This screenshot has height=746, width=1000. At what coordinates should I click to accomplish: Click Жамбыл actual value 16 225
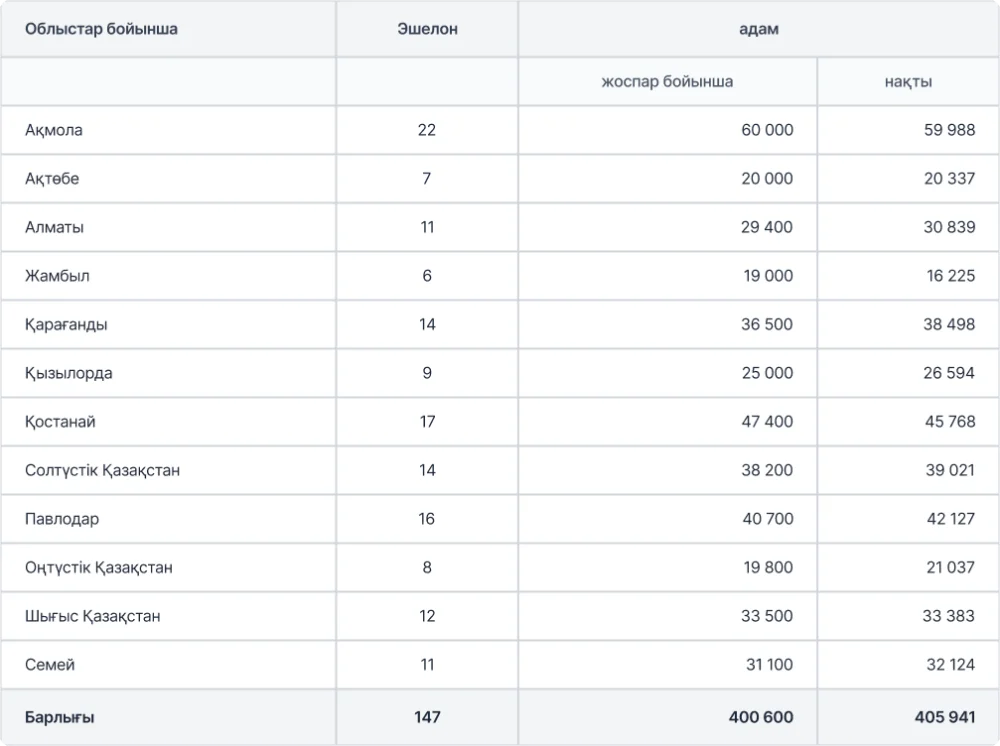(949, 276)
